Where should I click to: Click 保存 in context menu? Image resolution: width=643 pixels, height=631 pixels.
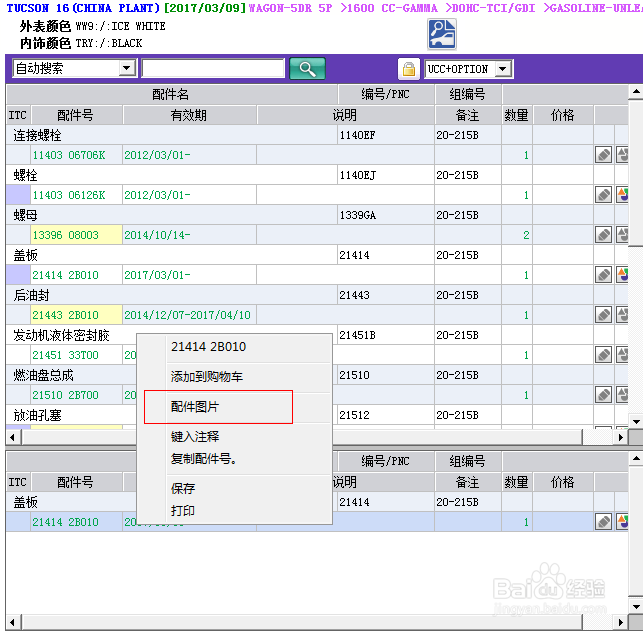(183, 488)
